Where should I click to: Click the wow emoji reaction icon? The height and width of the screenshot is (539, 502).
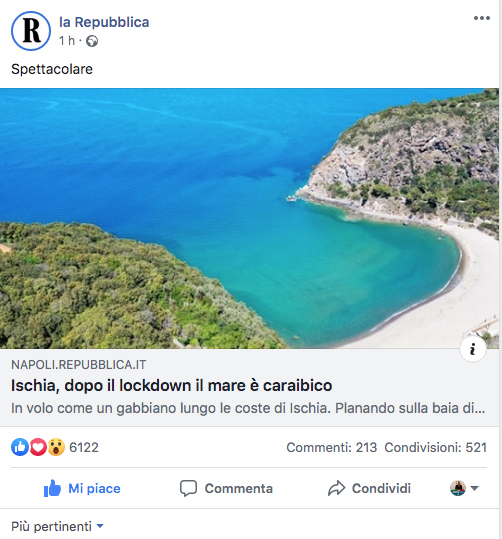point(56,447)
